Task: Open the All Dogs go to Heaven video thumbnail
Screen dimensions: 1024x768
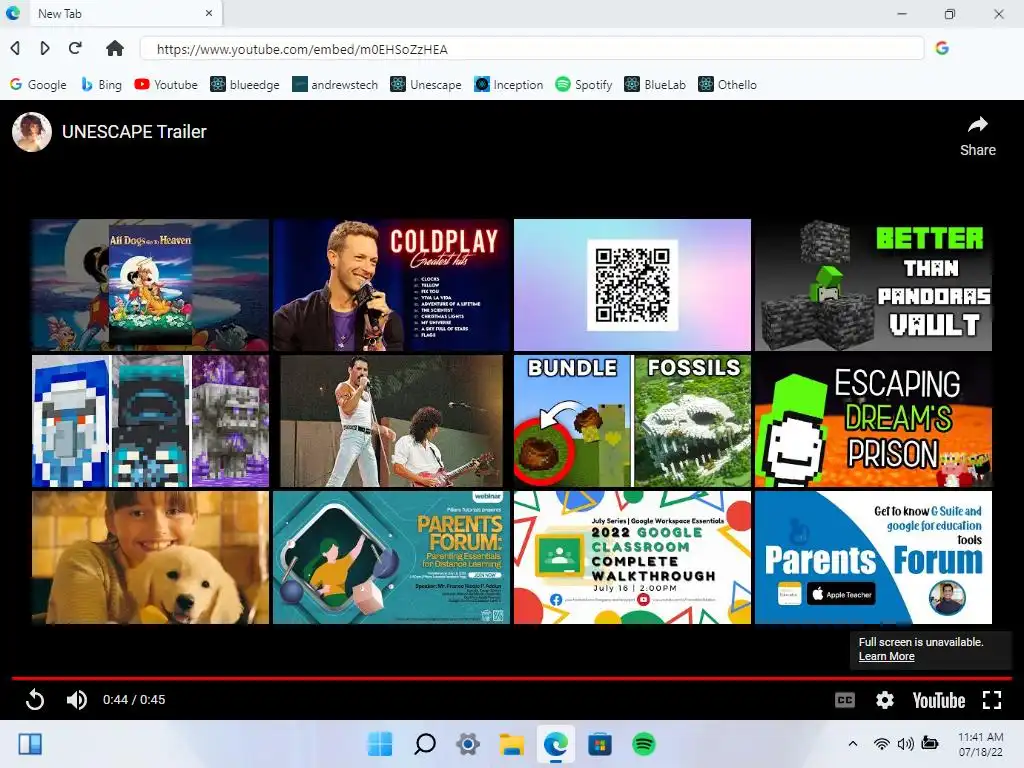Action: click(x=150, y=285)
